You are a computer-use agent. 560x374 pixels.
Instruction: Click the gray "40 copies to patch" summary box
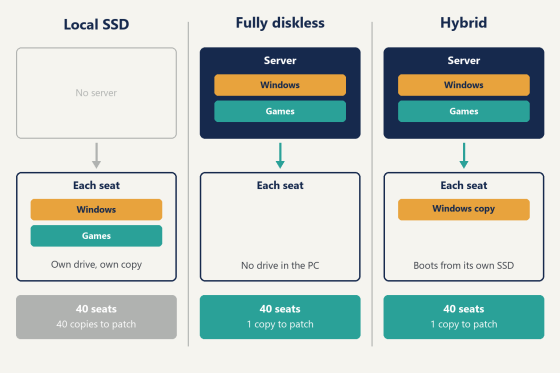96,317
